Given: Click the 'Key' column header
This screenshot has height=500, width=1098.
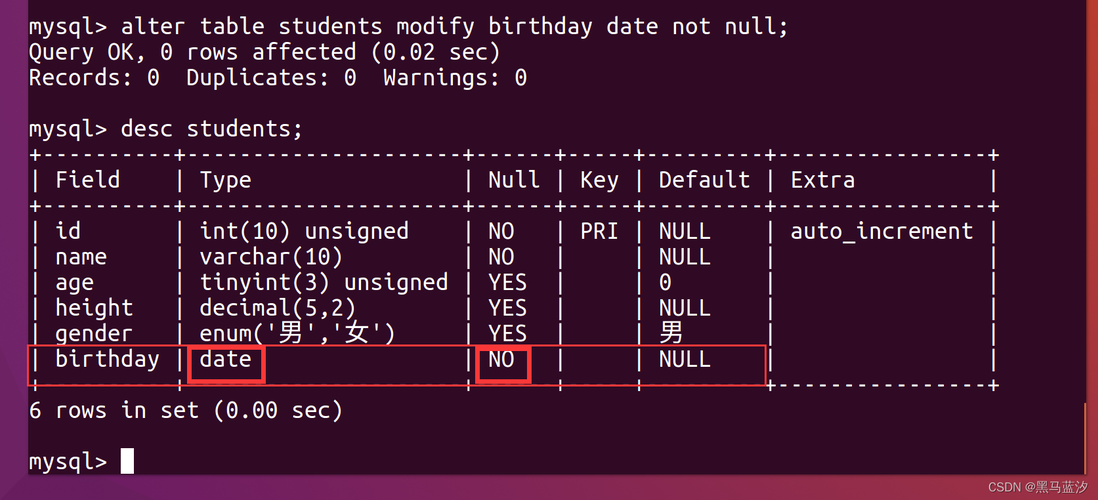Looking at the screenshot, I should 599,181.
